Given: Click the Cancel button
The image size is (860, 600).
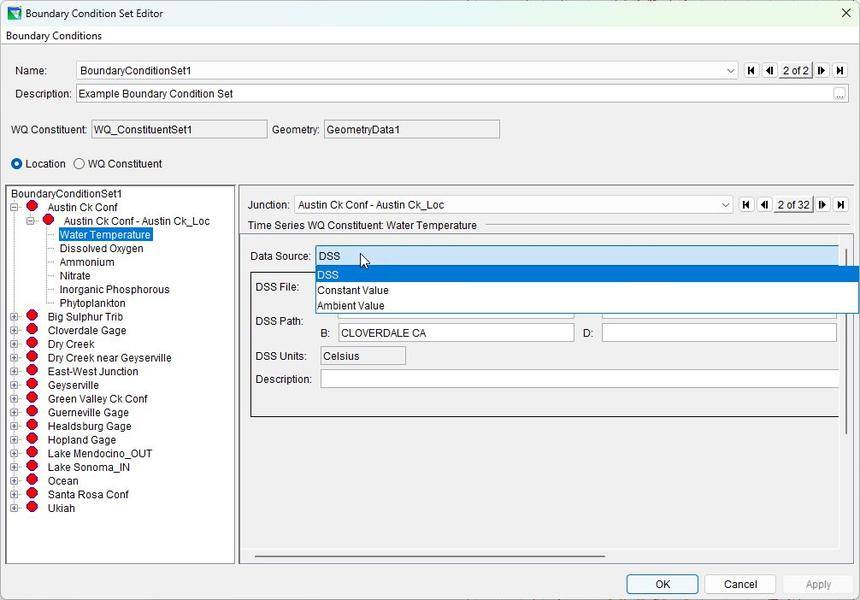Looking at the screenshot, I should 740,584.
